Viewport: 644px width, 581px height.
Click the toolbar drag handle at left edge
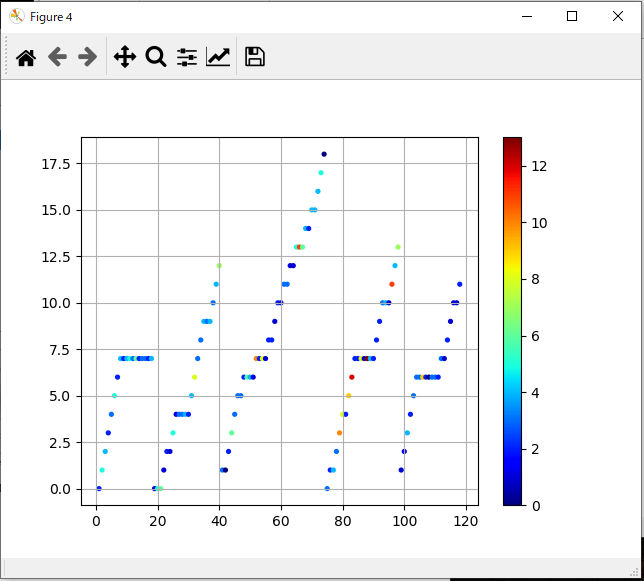6,56
